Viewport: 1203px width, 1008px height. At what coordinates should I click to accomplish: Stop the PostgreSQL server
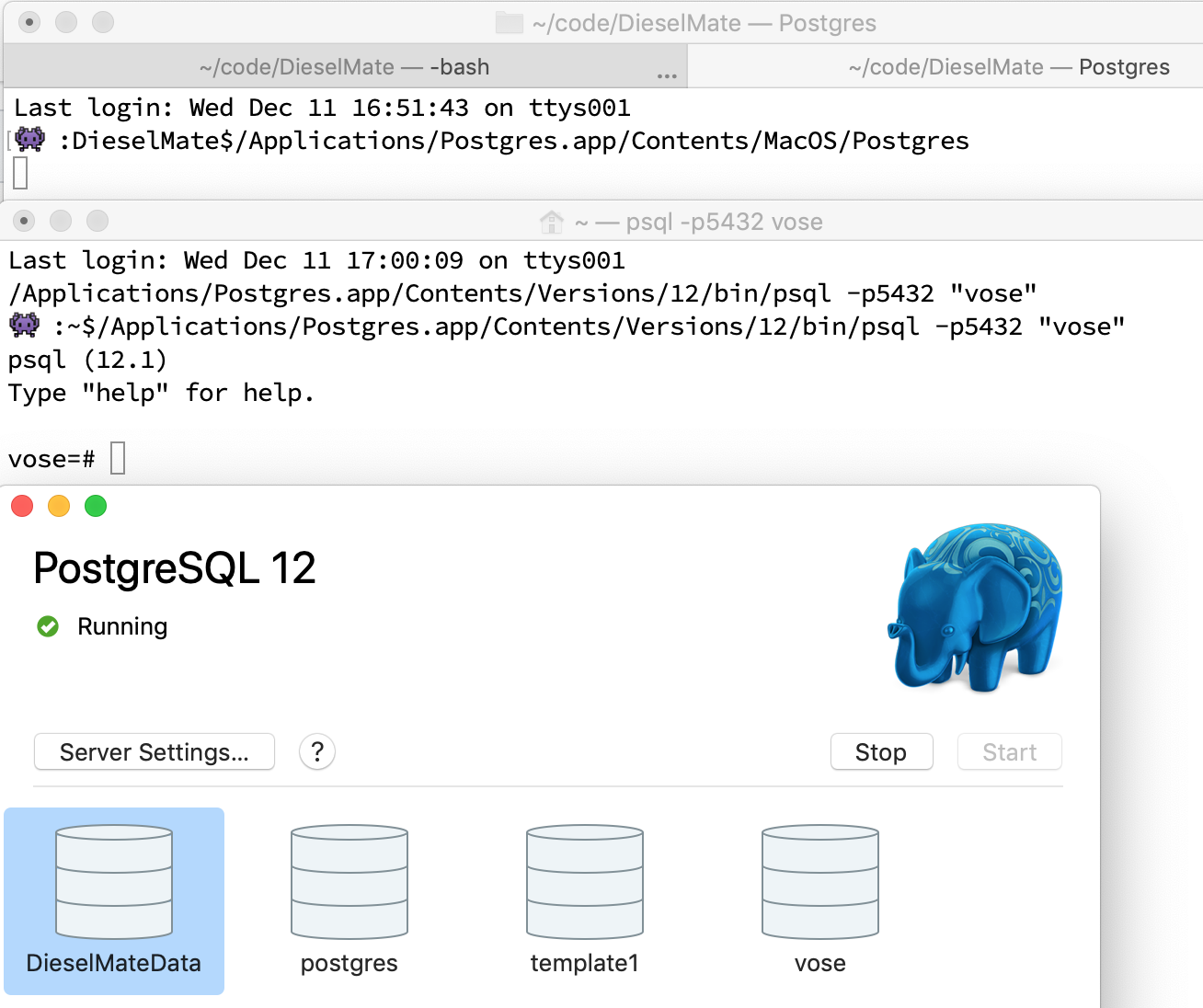(x=881, y=752)
